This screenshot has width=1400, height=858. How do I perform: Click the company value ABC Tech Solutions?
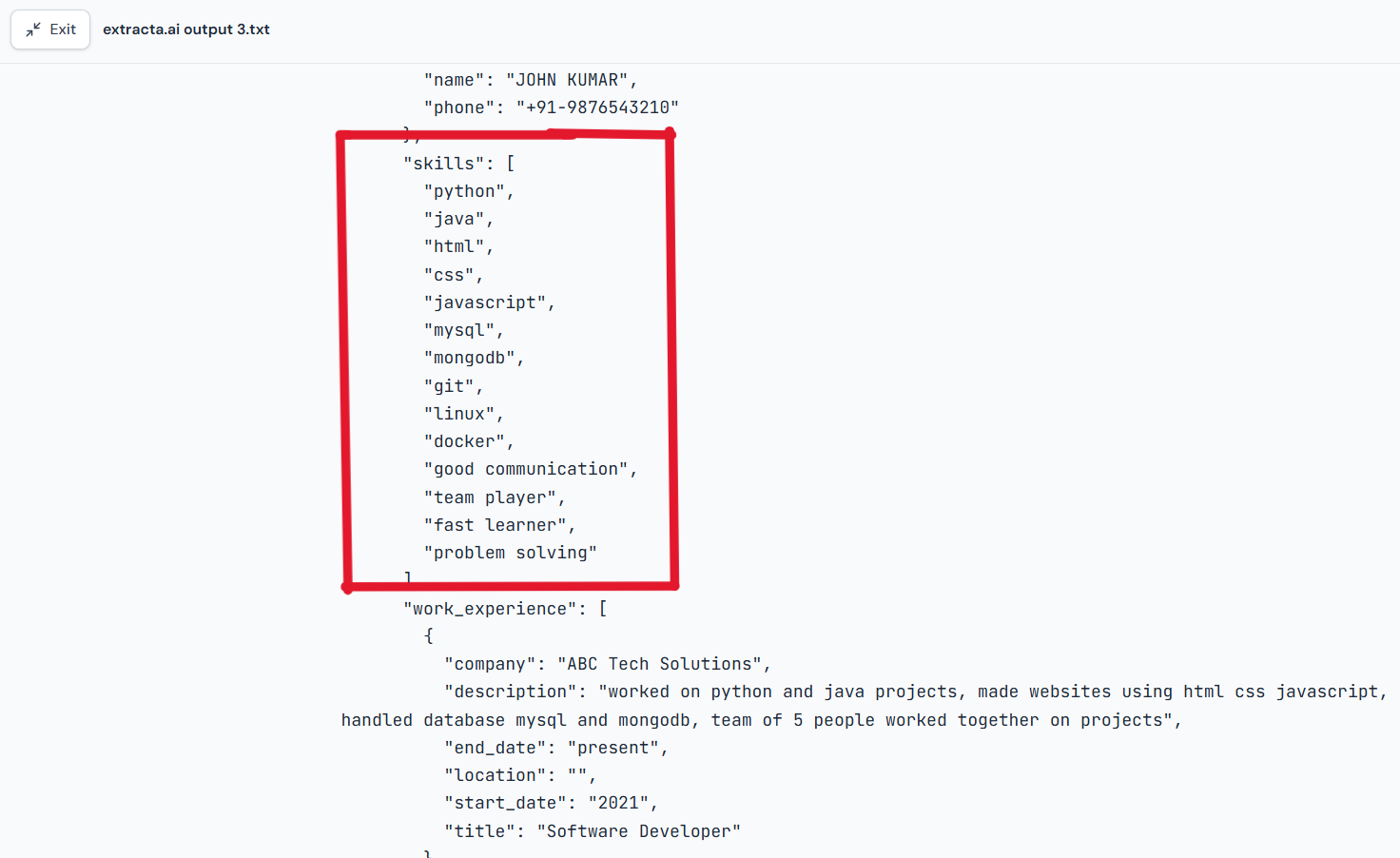pyautogui.click(x=660, y=664)
